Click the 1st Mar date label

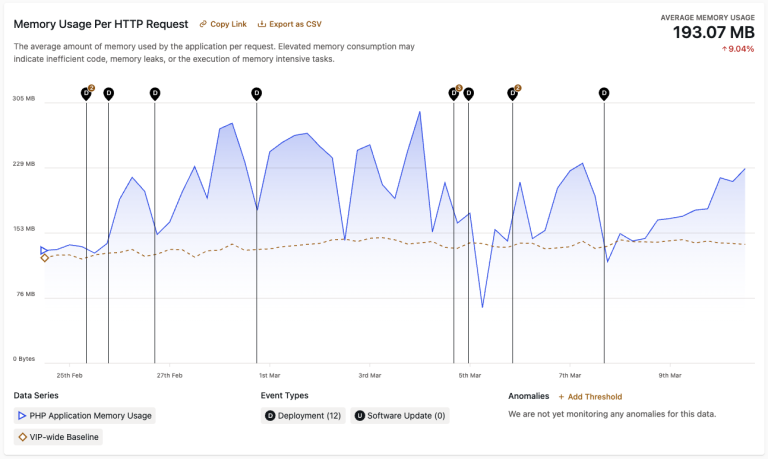tap(269, 375)
